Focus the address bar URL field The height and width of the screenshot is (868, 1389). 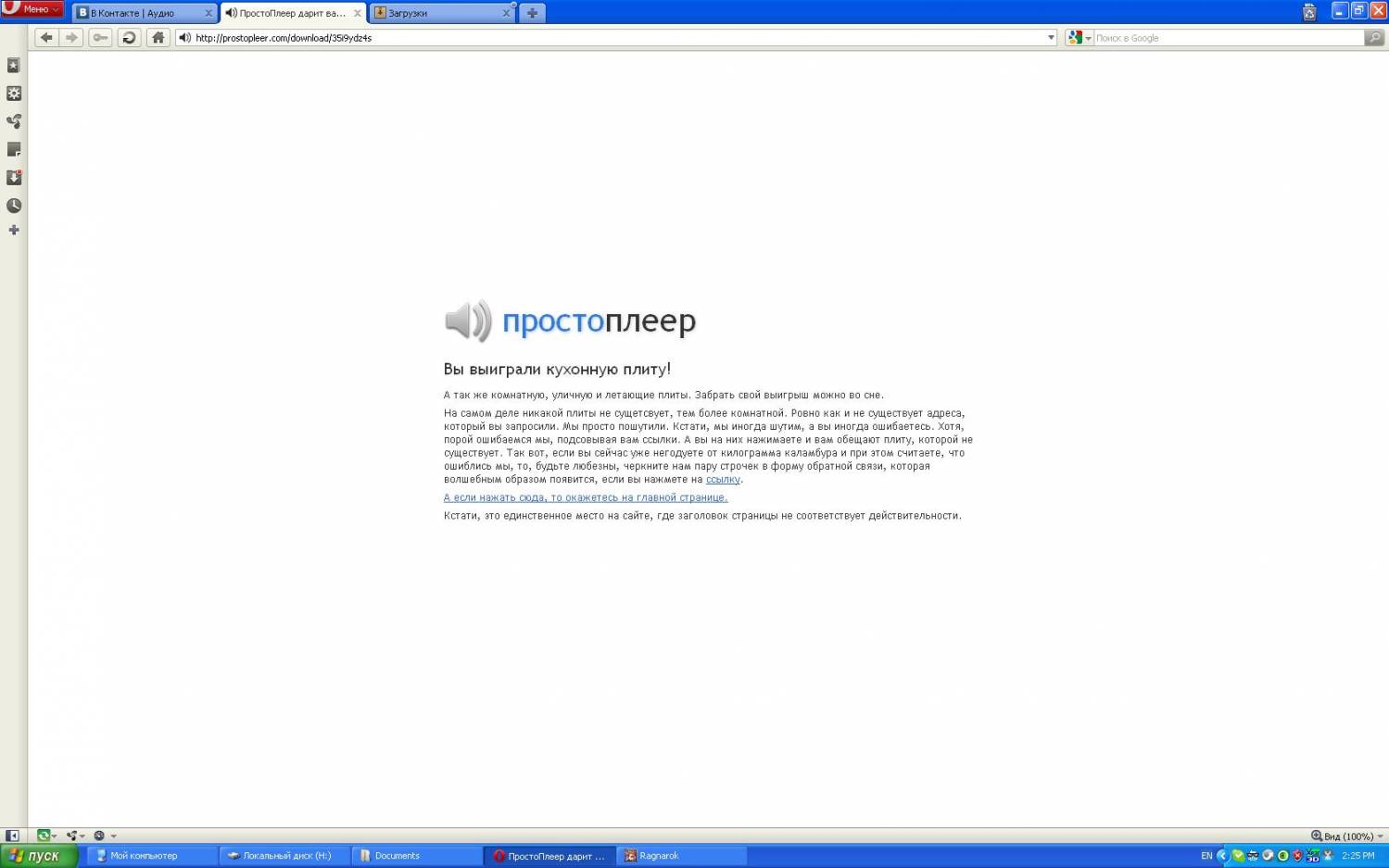616,38
